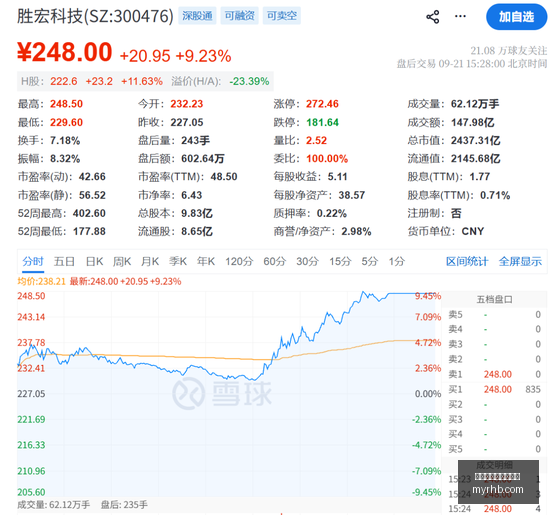This screenshot has width=550, height=515.
Task: Choose the 15分 chart tab
Action: coord(340,261)
